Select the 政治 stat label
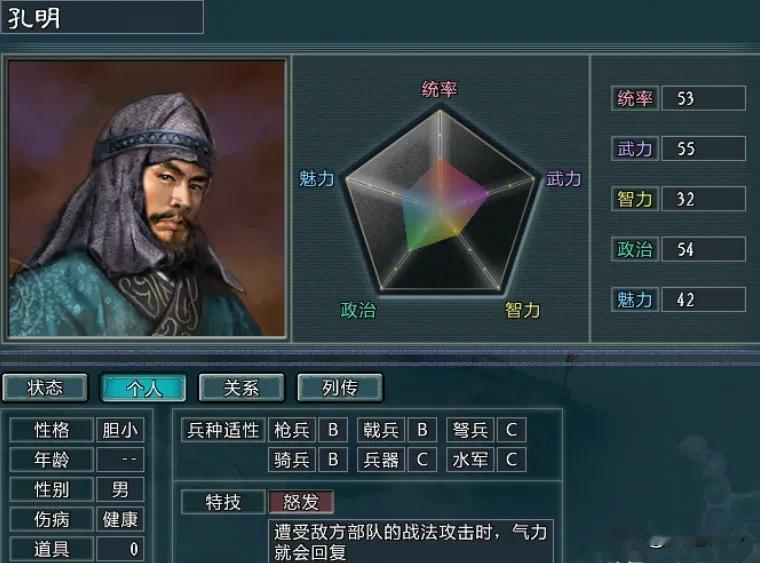Screen dimensions: 760x563 [x=634, y=250]
